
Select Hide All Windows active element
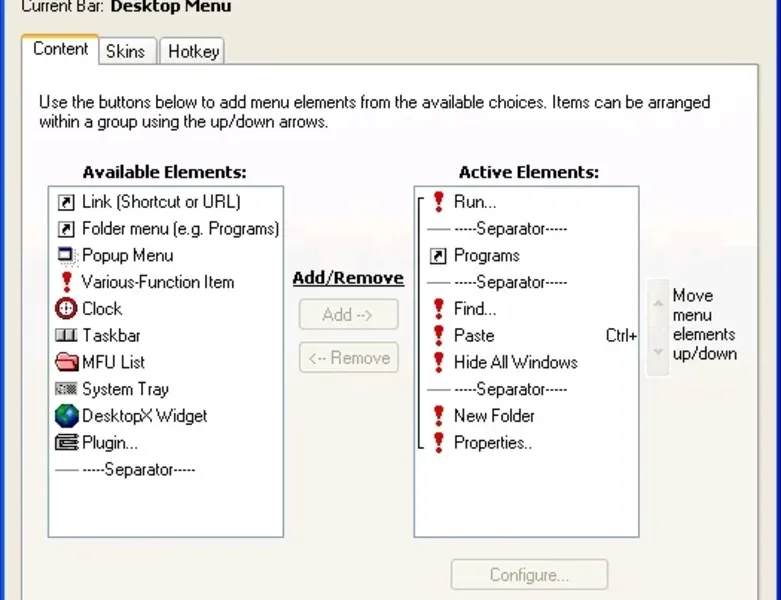(x=515, y=362)
